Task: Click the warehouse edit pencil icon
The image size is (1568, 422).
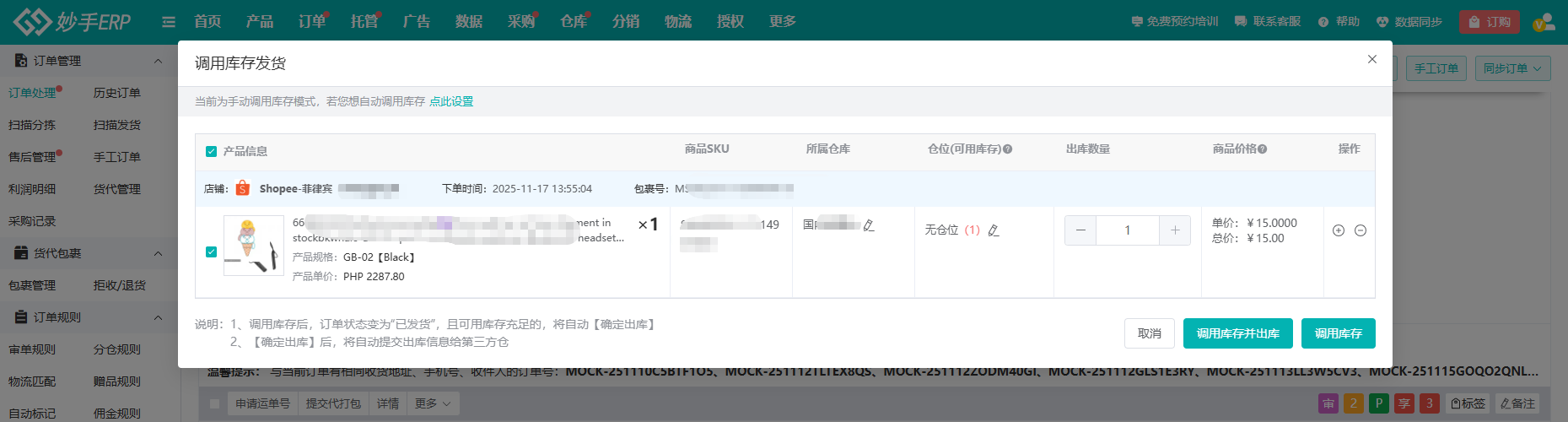Action: 869,225
